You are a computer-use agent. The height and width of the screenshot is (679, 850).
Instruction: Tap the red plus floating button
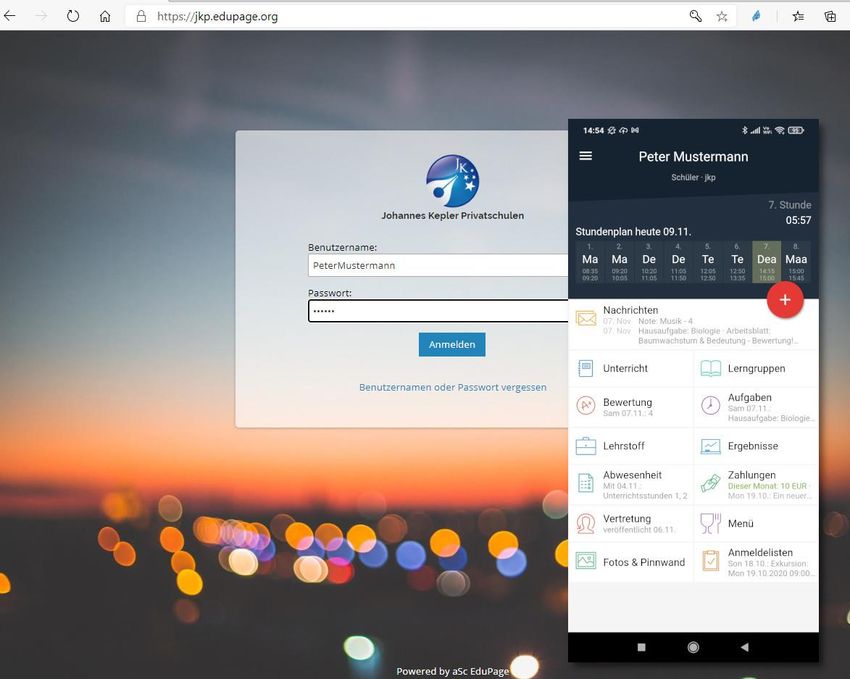point(785,299)
